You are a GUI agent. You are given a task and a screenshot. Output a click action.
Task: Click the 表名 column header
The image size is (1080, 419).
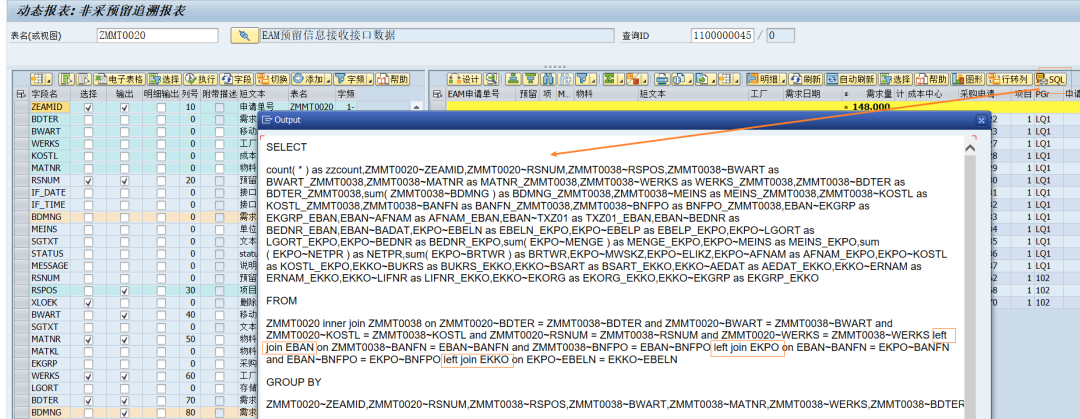pos(311,94)
